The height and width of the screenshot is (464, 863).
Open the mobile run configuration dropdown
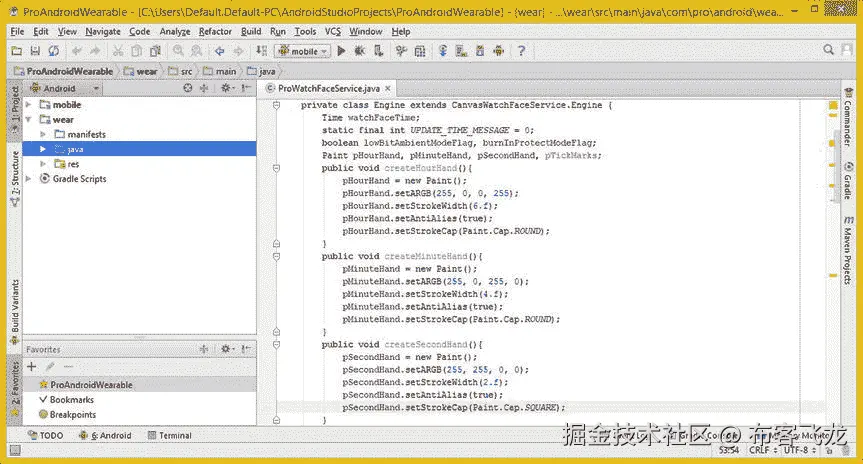point(302,51)
